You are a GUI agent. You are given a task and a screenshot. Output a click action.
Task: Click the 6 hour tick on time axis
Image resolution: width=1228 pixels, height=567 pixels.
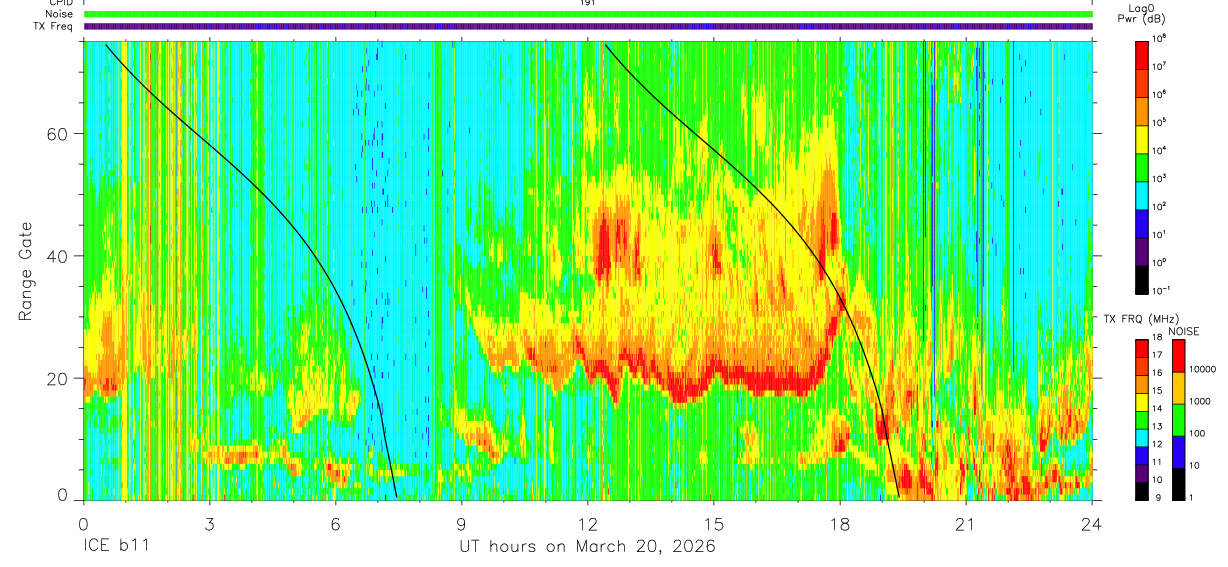336,524
